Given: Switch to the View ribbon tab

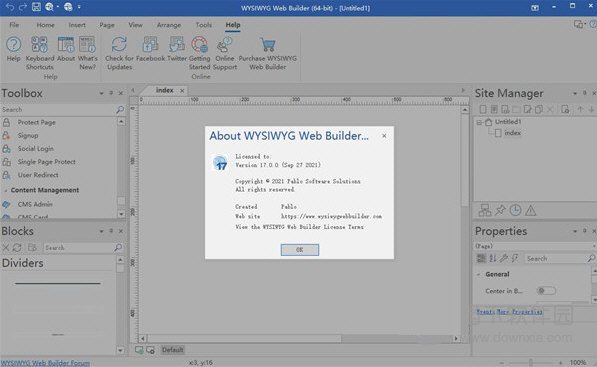Looking at the screenshot, I should 135,25.
